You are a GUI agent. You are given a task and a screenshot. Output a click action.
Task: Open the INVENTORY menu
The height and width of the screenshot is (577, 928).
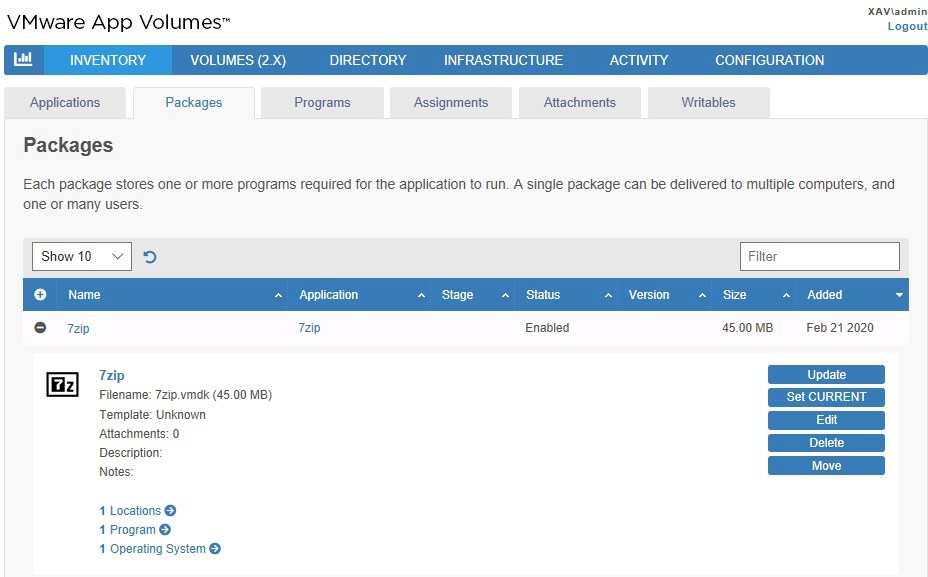pyautogui.click(x=108, y=60)
